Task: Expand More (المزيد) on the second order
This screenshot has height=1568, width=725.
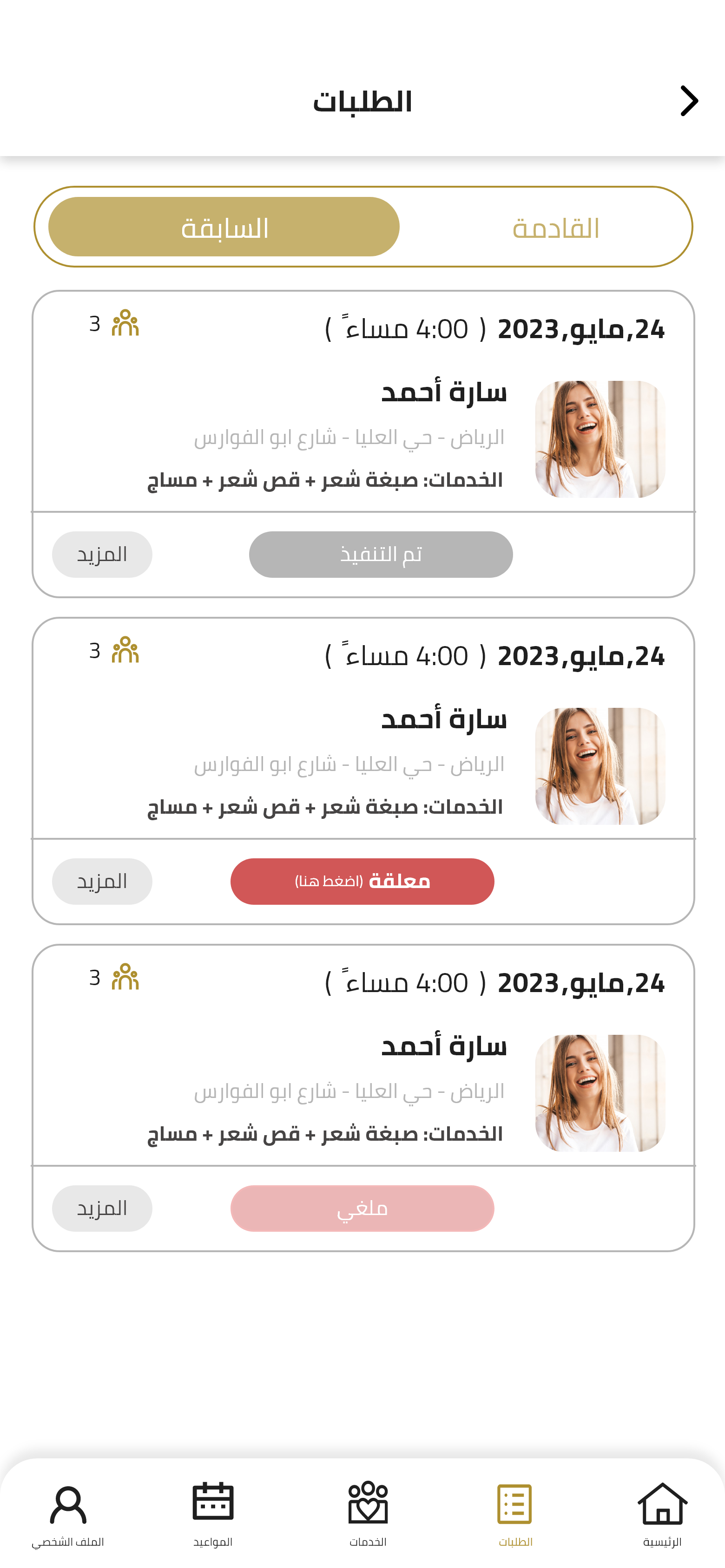Action: click(102, 882)
